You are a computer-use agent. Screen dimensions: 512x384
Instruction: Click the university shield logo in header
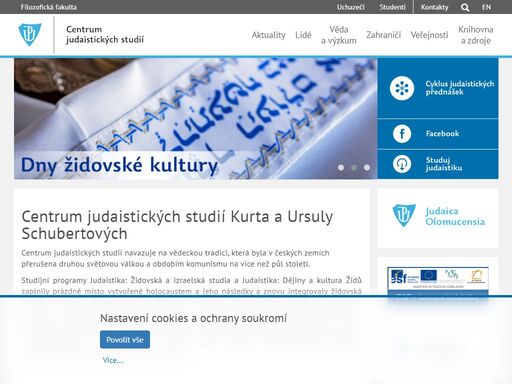click(30, 35)
